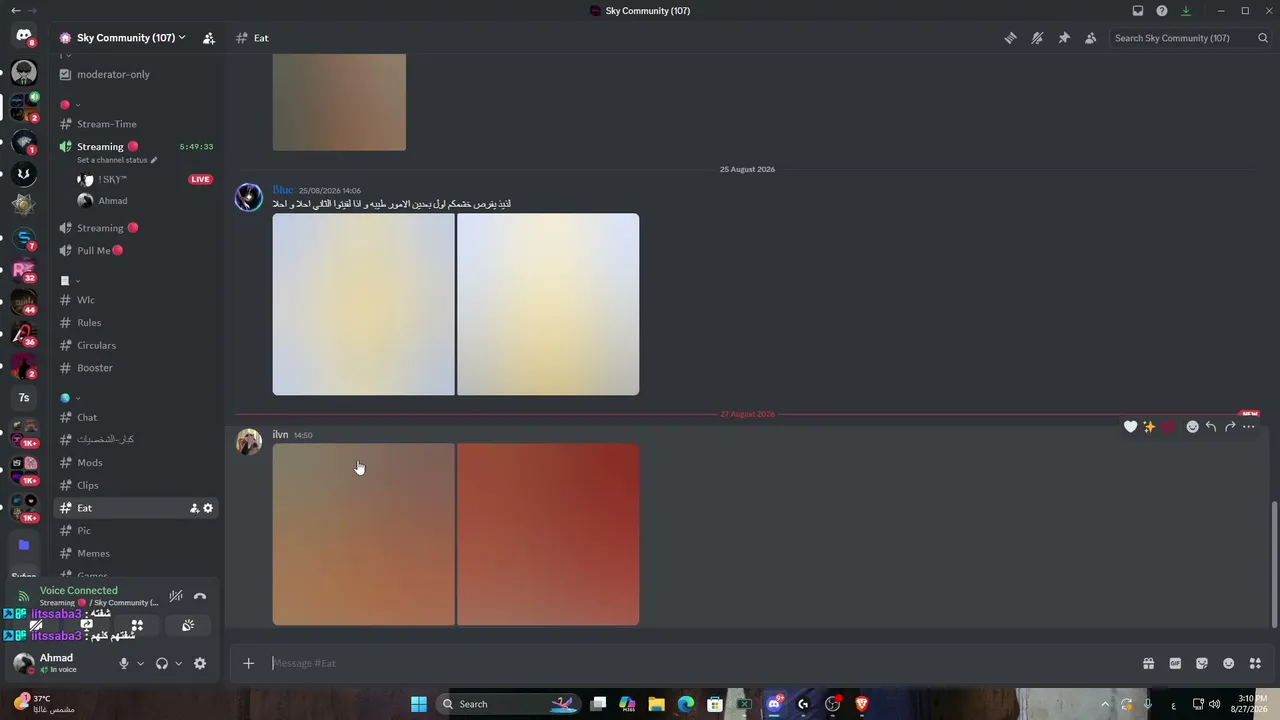The image size is (1280, 720).
Task: Add a reaction to ilvn's message
Action: coord(1192,427)
